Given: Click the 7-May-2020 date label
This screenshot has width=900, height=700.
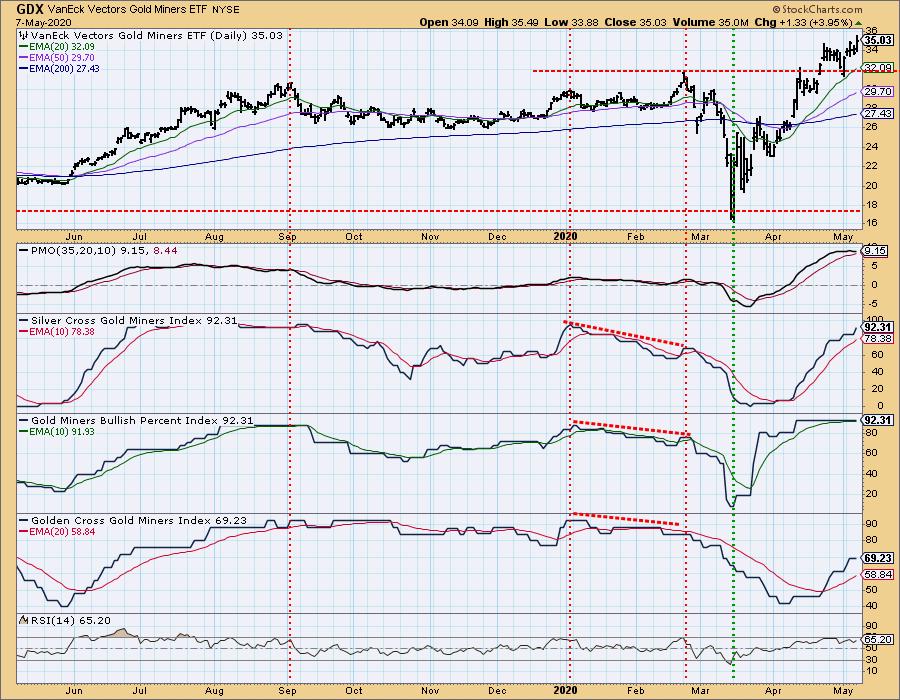Looking at the screenshot, I should tap(44, 22).
